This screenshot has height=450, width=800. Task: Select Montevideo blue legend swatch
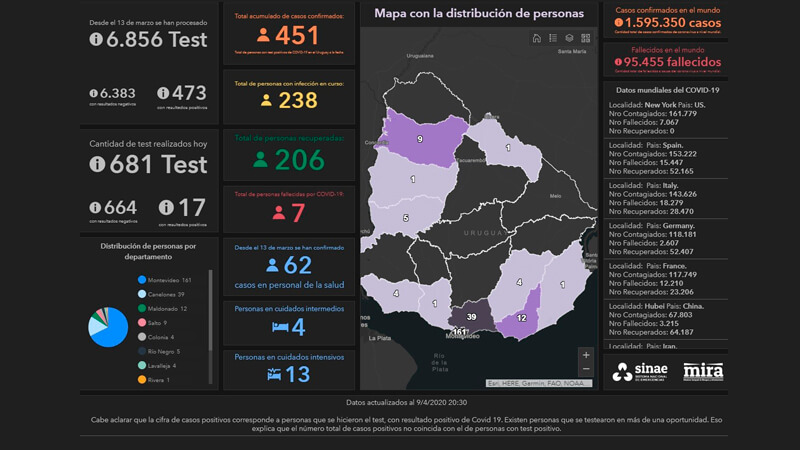click(142, 280)
